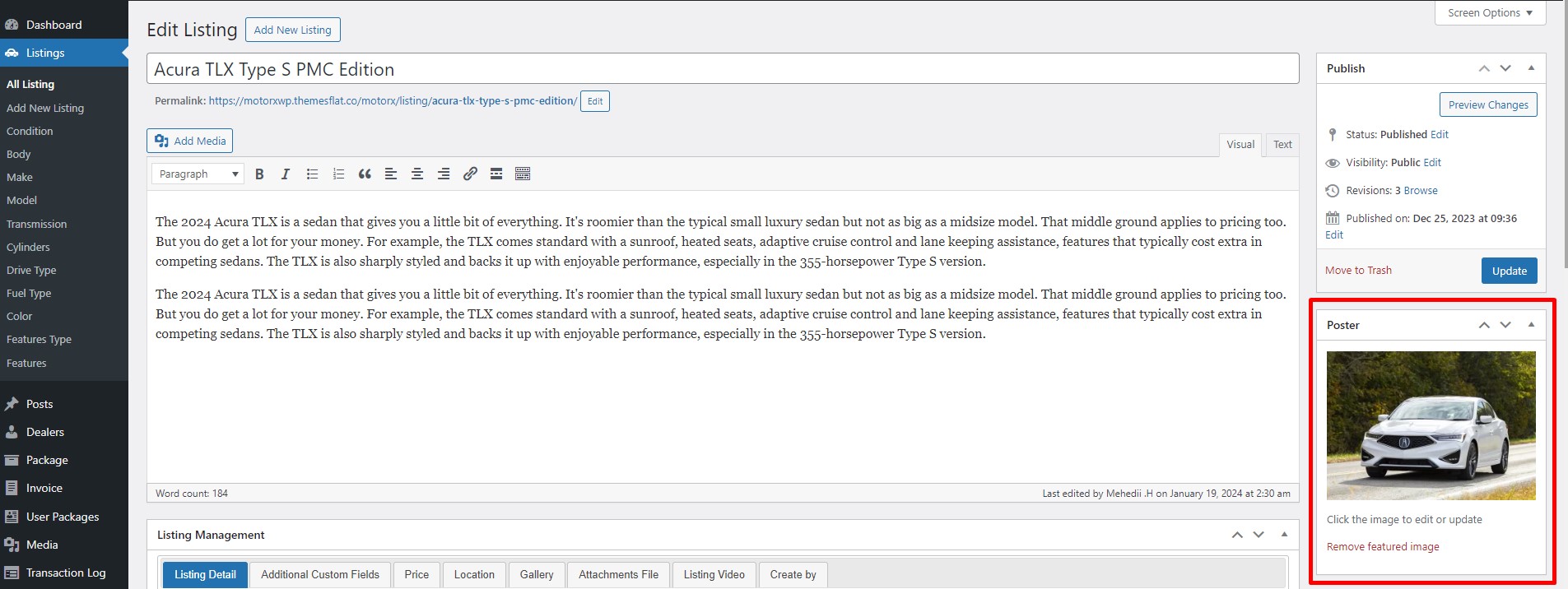Align text center
The image size is (1568, 589).
[x=417, y=174]
